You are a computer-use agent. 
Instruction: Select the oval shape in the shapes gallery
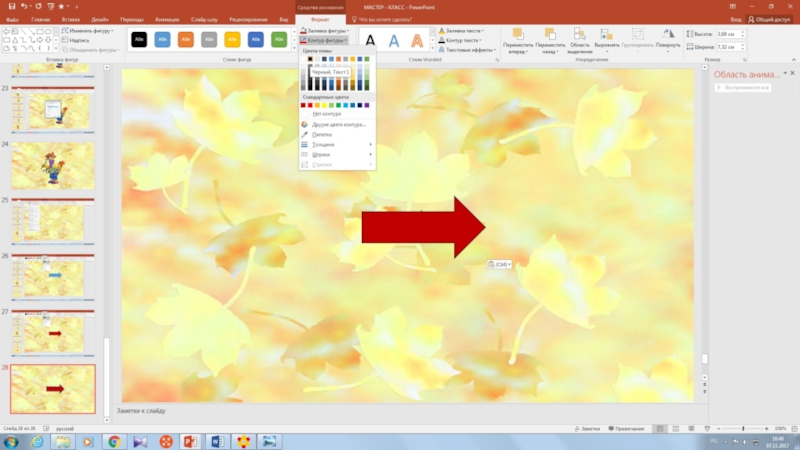(48, 32)
